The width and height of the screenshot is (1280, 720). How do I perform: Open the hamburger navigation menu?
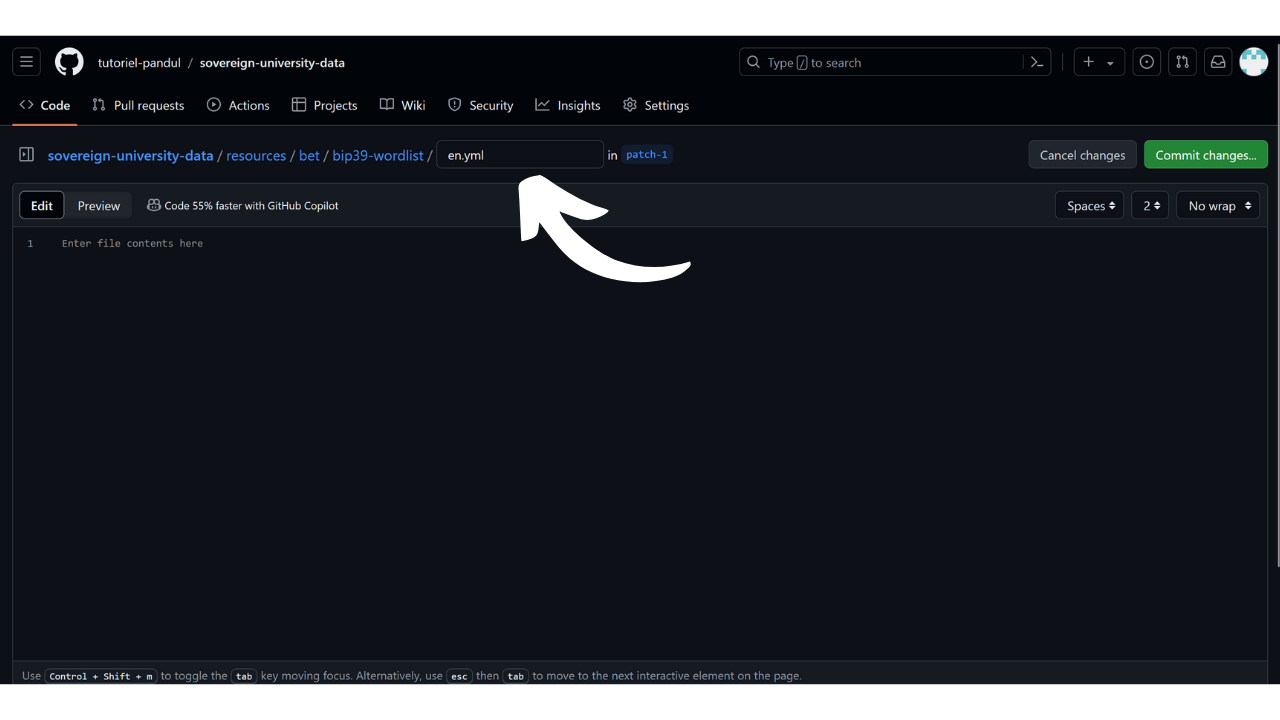pyautogui.click(x=27, y=62)
